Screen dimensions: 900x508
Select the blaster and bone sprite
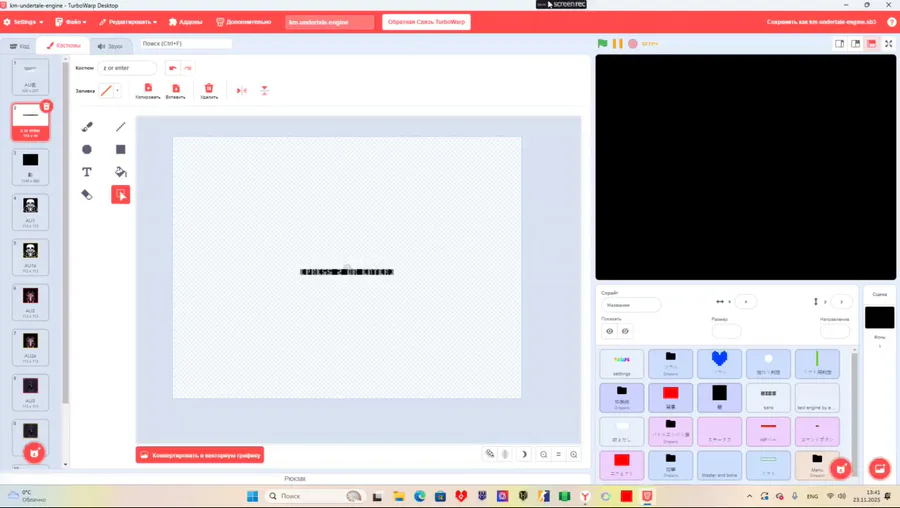(719, 466)
